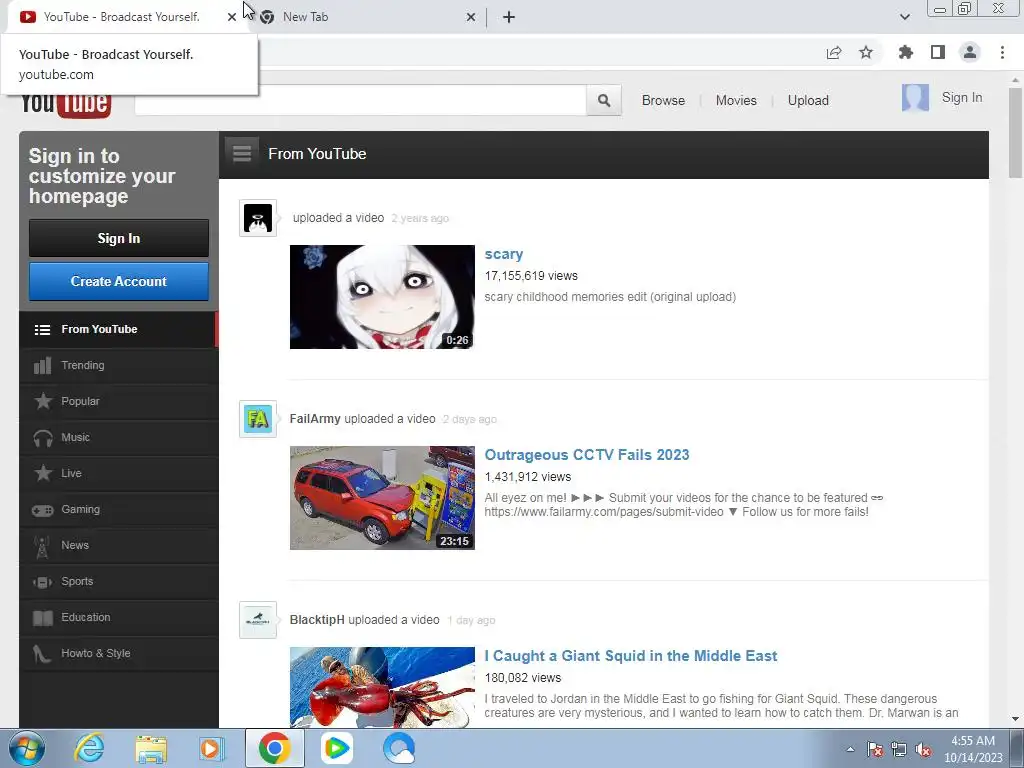Click the taskbar clock showing 4:55 AM
This screenshot has width=1024, height=768.
pos(972,749)
